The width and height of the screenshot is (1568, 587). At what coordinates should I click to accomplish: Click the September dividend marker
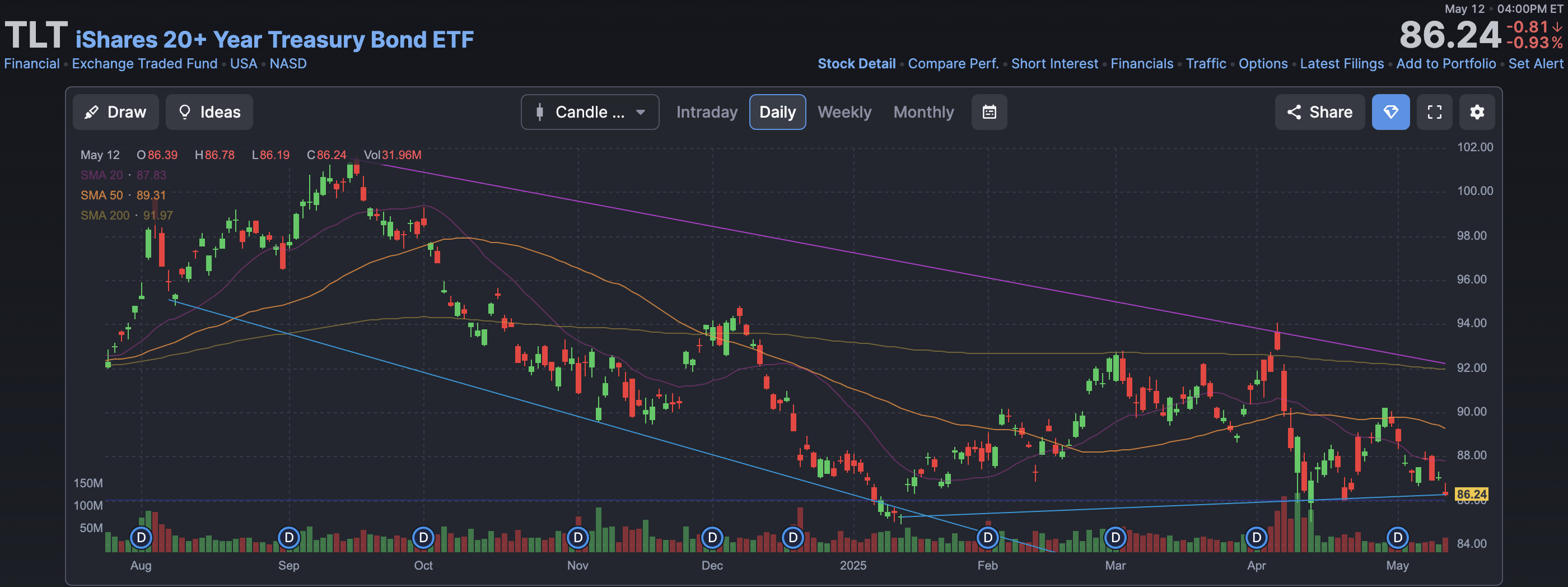pos(289,538)
